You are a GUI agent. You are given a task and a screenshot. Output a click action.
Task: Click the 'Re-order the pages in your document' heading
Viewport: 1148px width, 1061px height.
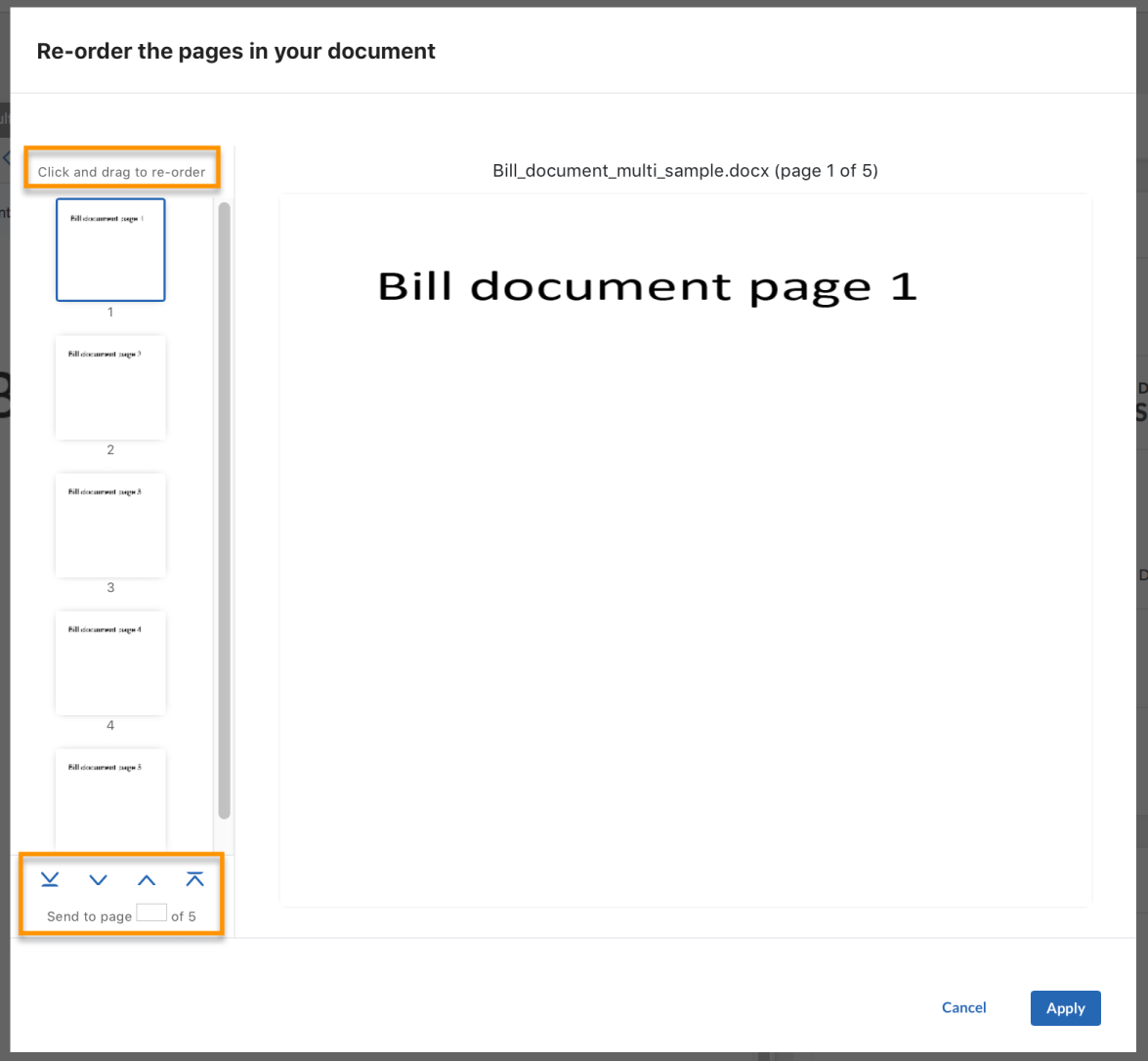pos(235,51)
